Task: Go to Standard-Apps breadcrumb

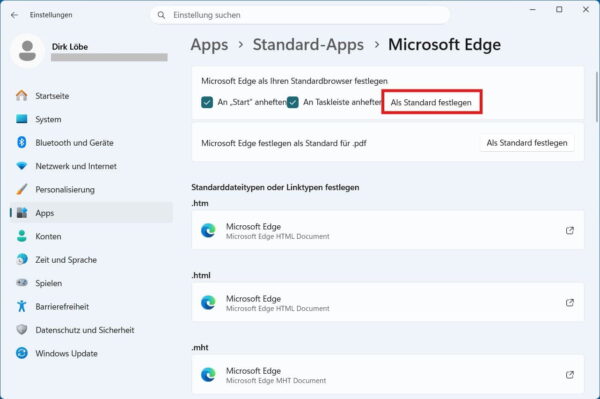Action: [x=308, y=45]
